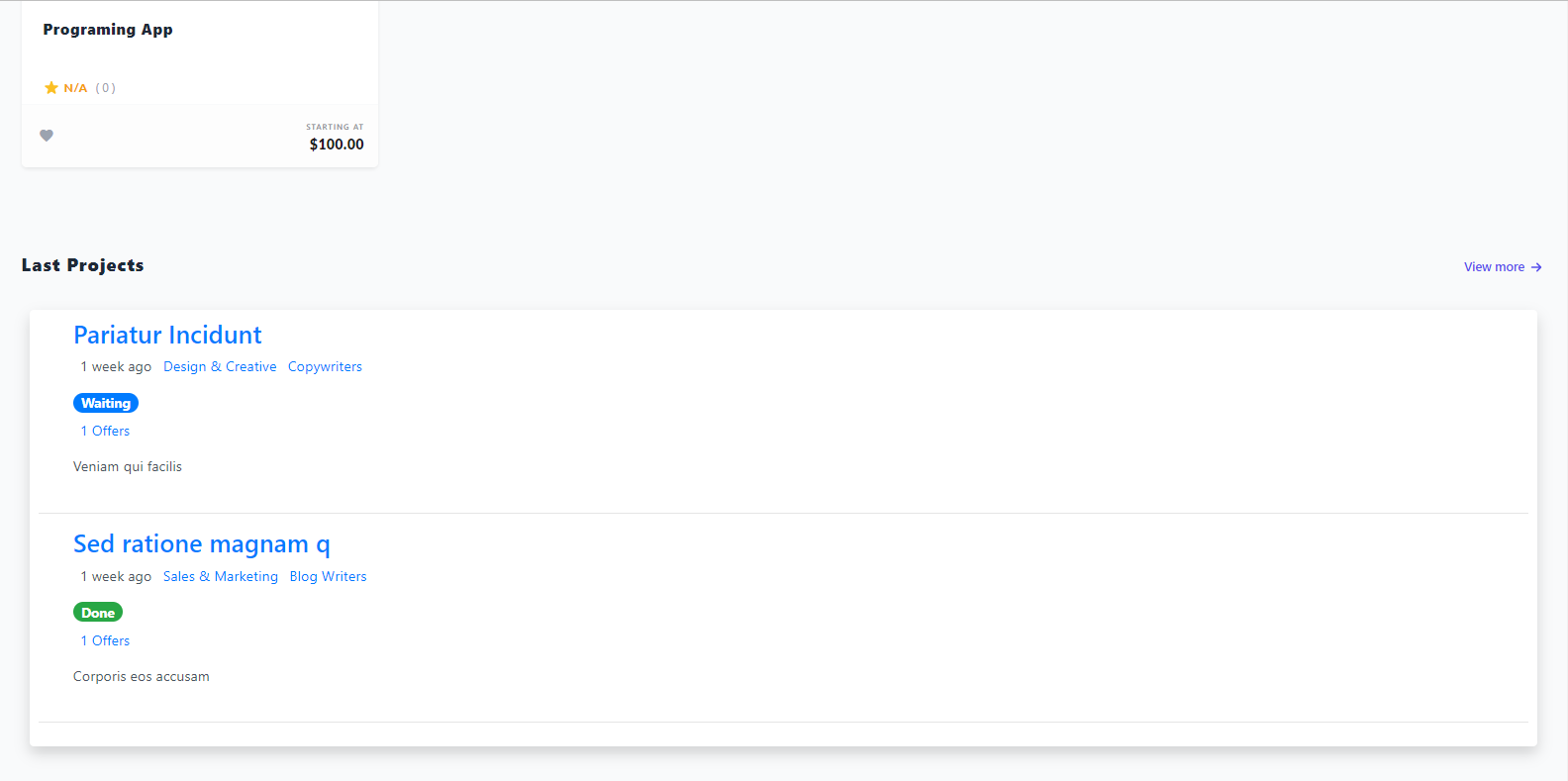The image size is (1568, 781).
Task: Open the Programing App service title
Action: 108,30
